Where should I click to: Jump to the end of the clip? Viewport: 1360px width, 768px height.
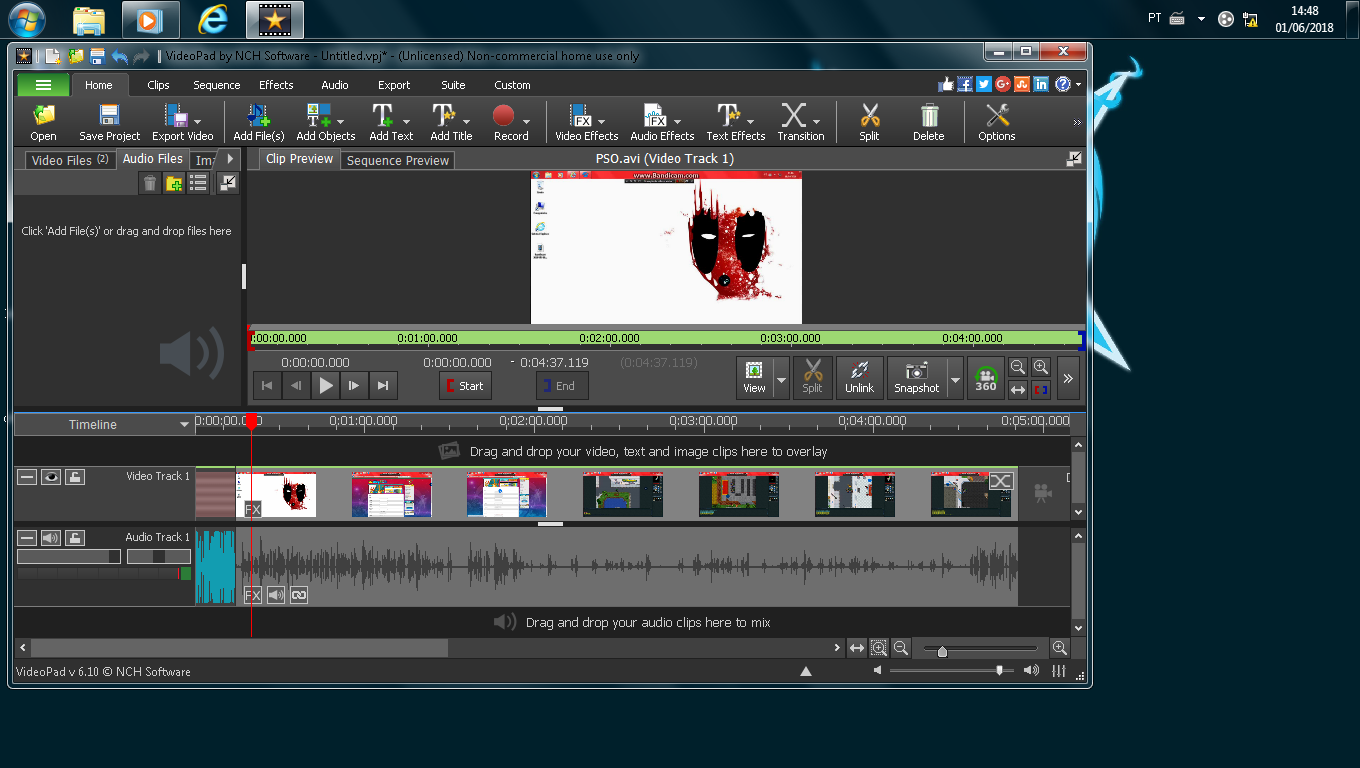point(383,385)
